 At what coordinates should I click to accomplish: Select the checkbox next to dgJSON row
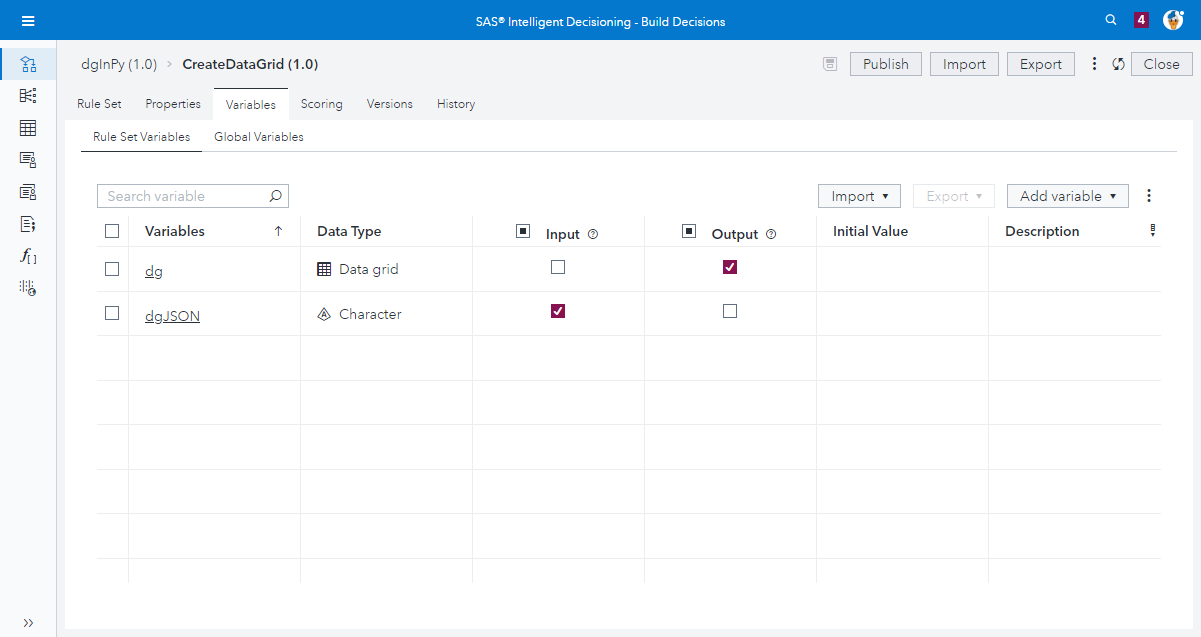pyautogui.click(x=112, y=311)
